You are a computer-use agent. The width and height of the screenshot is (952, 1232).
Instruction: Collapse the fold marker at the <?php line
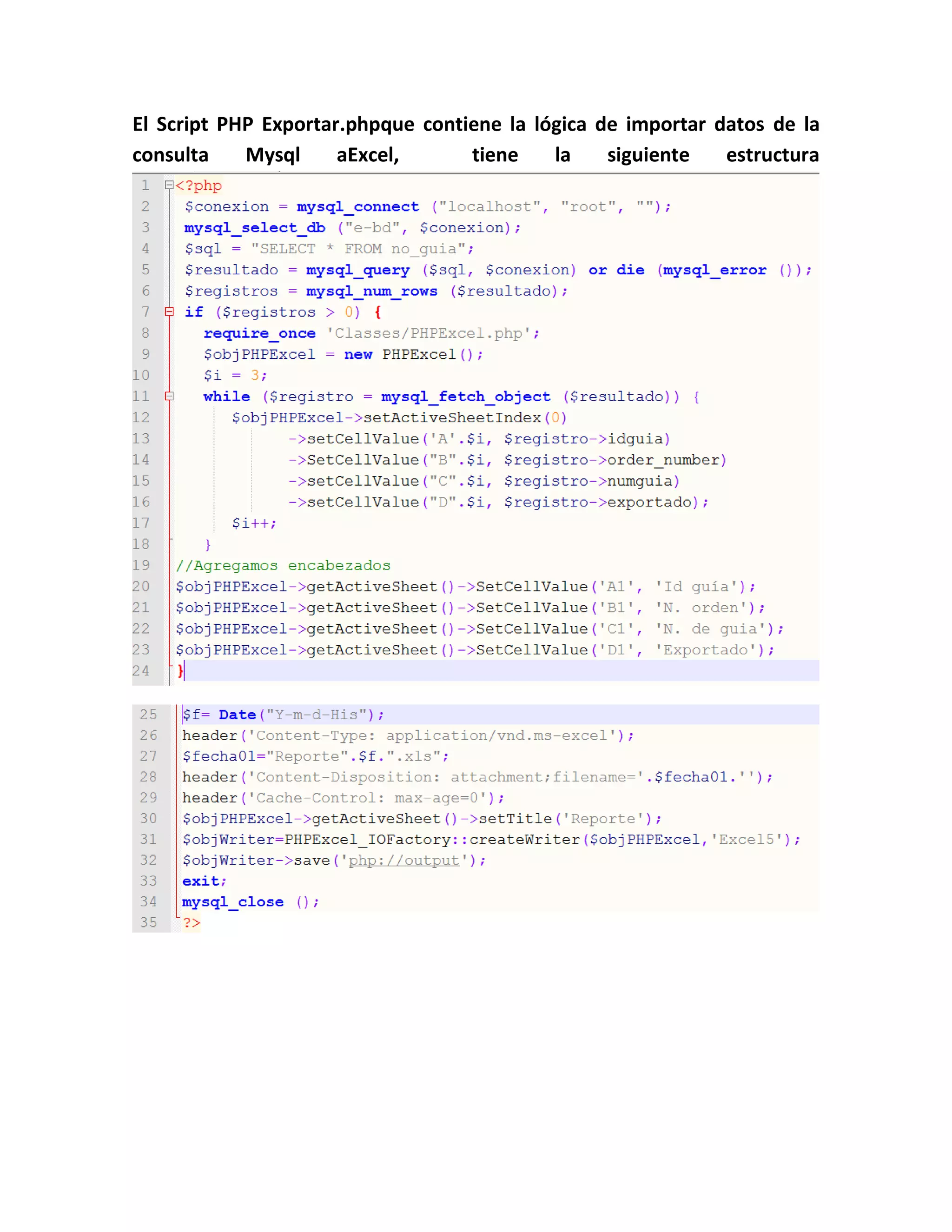click(x=169, y=185)
